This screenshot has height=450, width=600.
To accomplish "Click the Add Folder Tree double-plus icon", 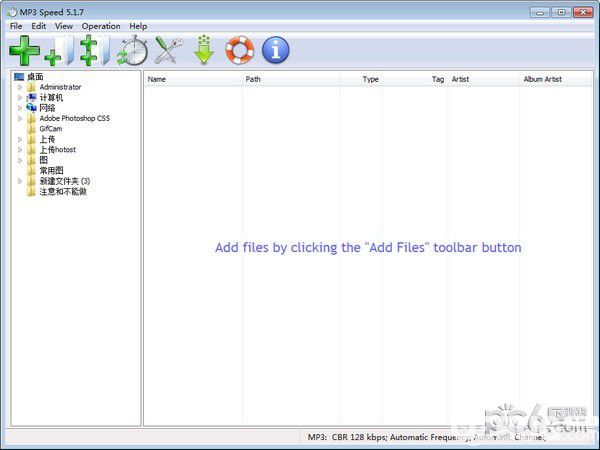I will pyautogui.click(x=95, y=50).
